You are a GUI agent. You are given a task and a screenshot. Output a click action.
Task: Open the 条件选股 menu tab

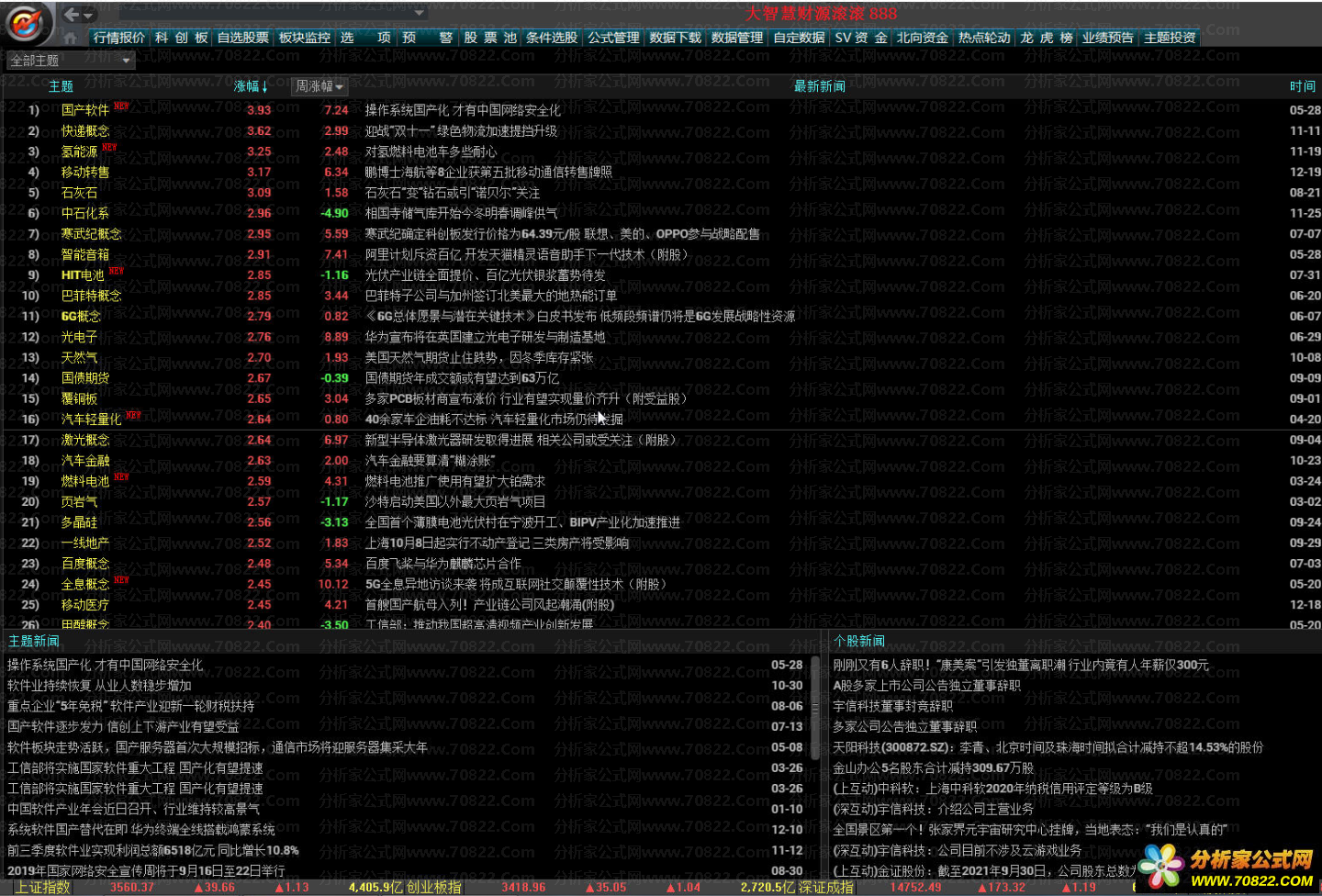pos(552,38)
